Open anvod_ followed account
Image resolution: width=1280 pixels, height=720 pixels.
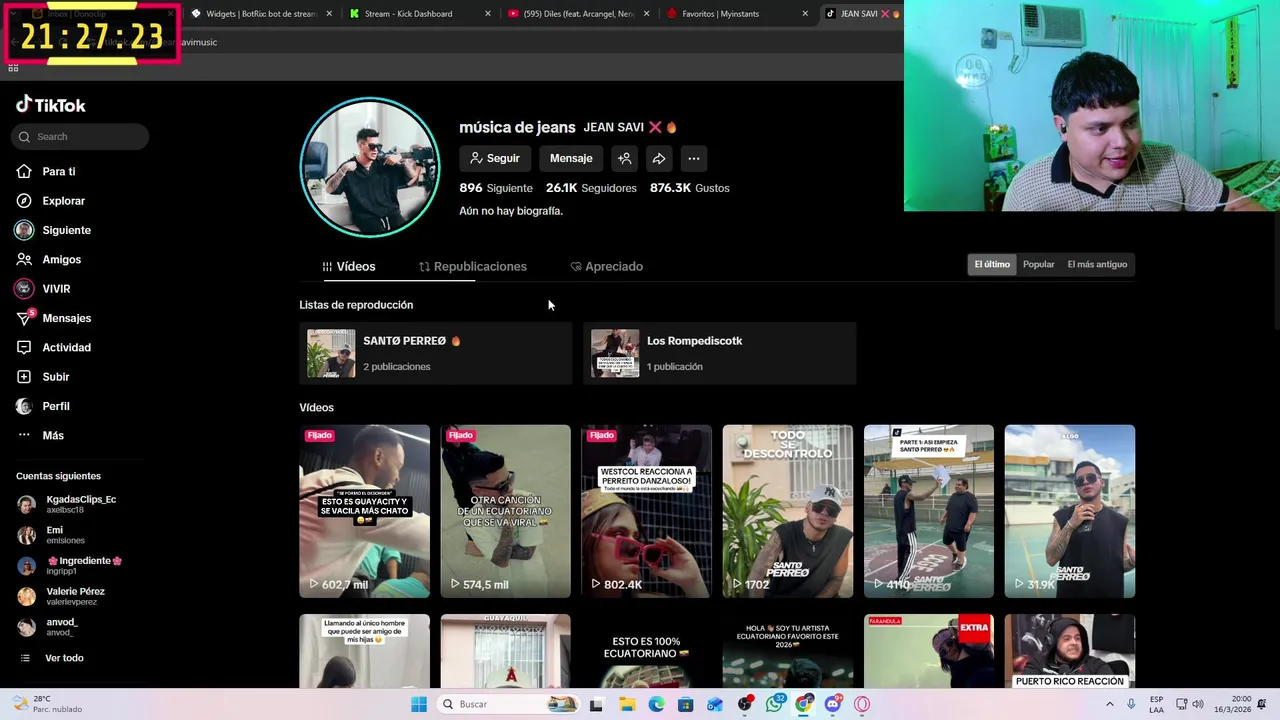[48, 627]
